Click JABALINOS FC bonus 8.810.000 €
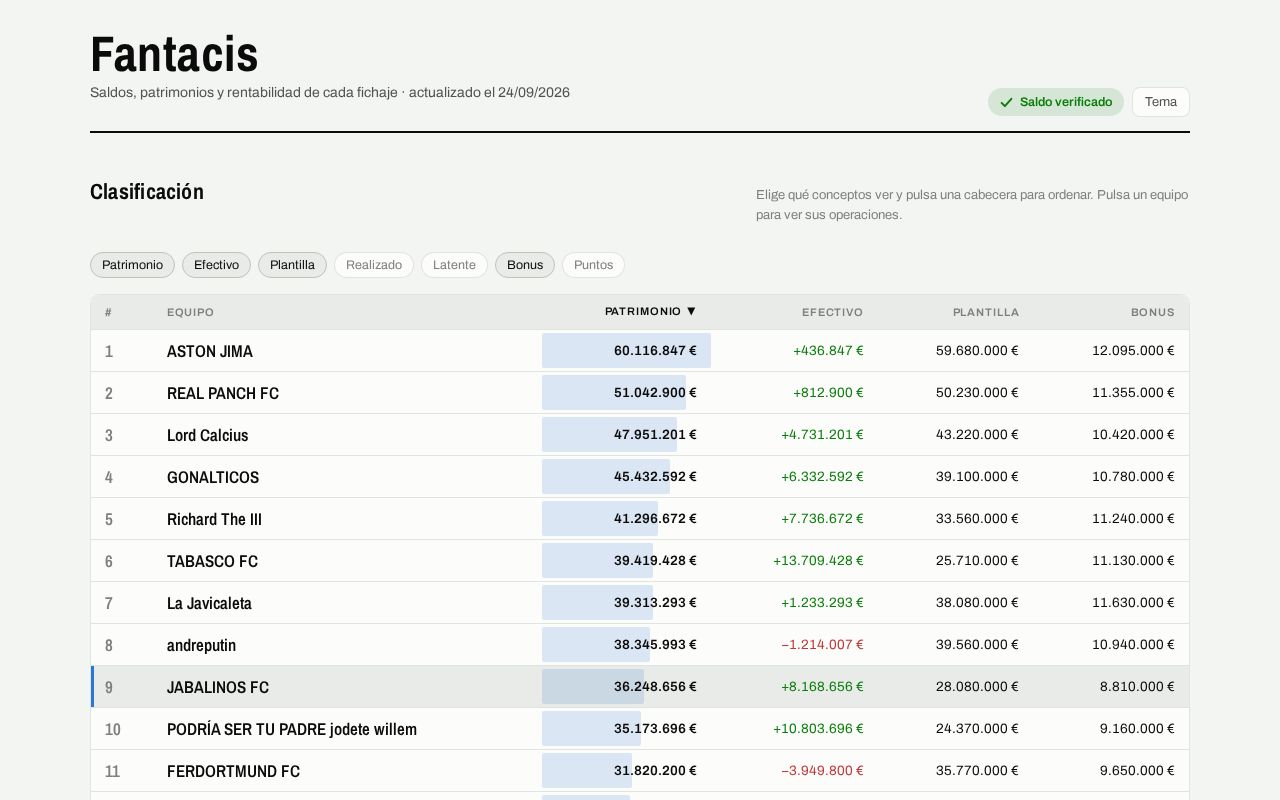 [1137, 687]
